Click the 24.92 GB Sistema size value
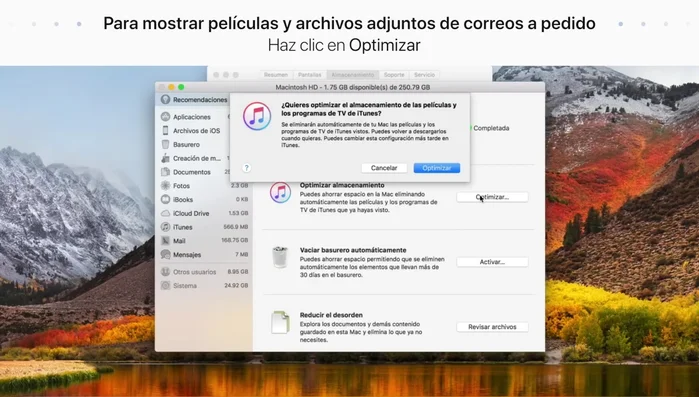 click(236, 285)
